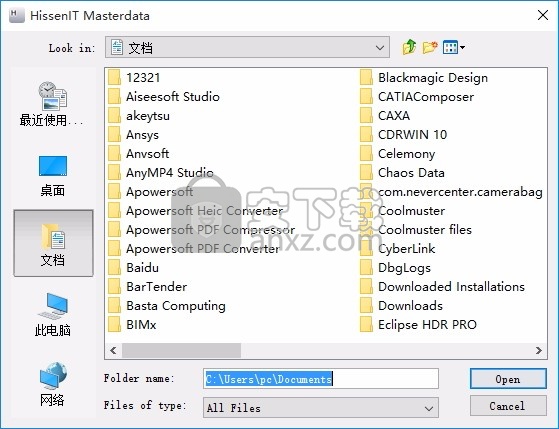The width and height of the screenshot is (559, 429).
Task: Select 此电脑 in the sidebar
Action: 52,315
